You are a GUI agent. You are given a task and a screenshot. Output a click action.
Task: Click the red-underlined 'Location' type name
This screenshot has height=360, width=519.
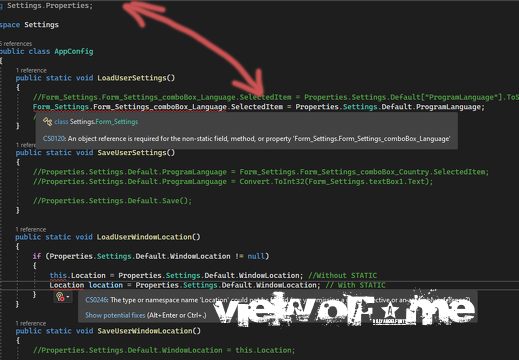pyautogui.click(x=67, y=285)
